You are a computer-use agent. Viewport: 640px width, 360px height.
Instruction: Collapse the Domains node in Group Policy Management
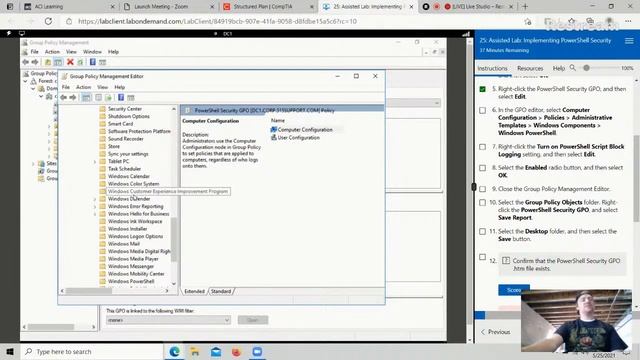(x=33, y=89)
